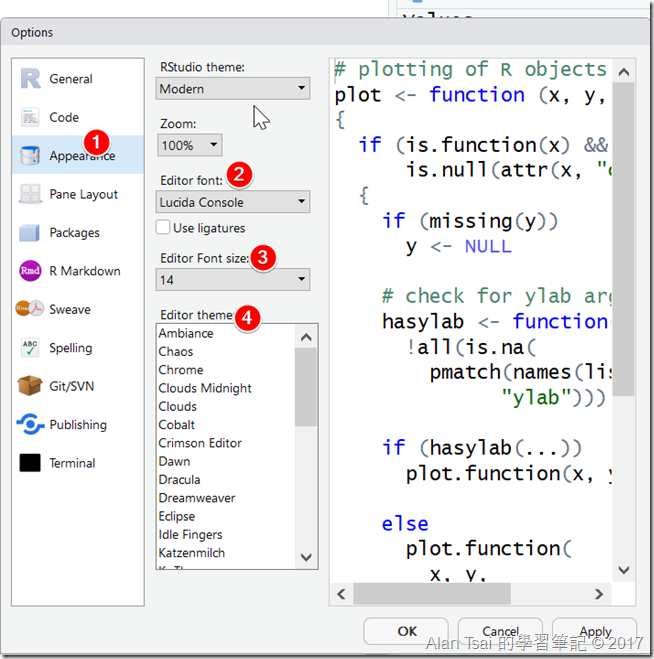Open the General options section
The height and width of the screenshot is (659, 654).
pyautogui.click(x=78, y=79)
